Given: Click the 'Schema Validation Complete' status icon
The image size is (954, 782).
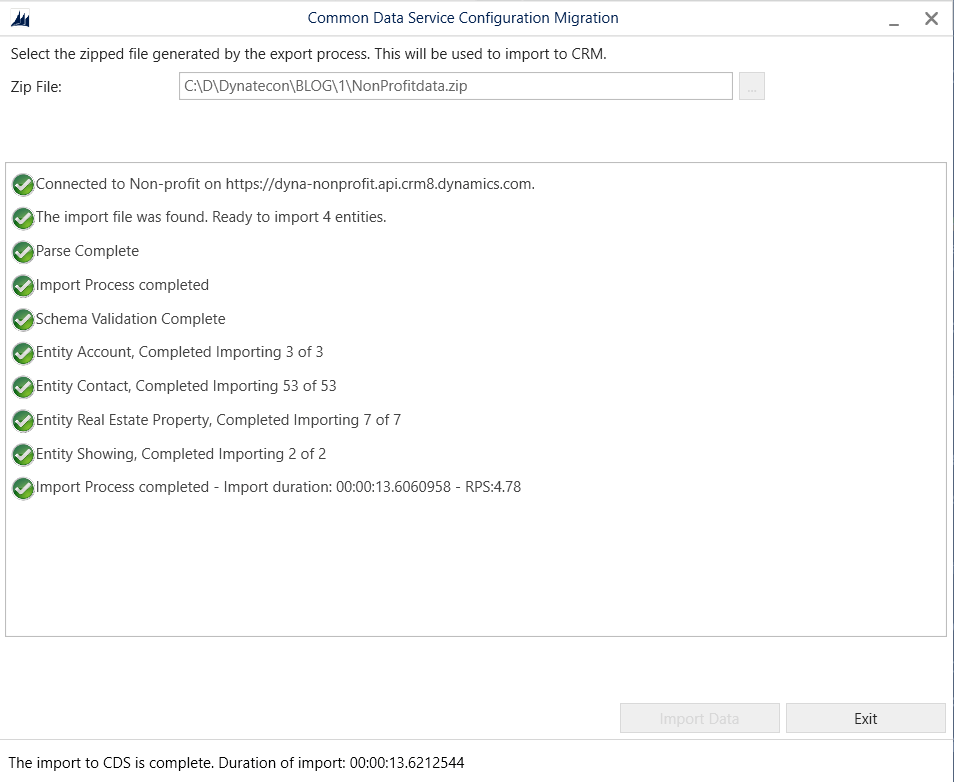Looking at the screenshot, I should point(23,319).
